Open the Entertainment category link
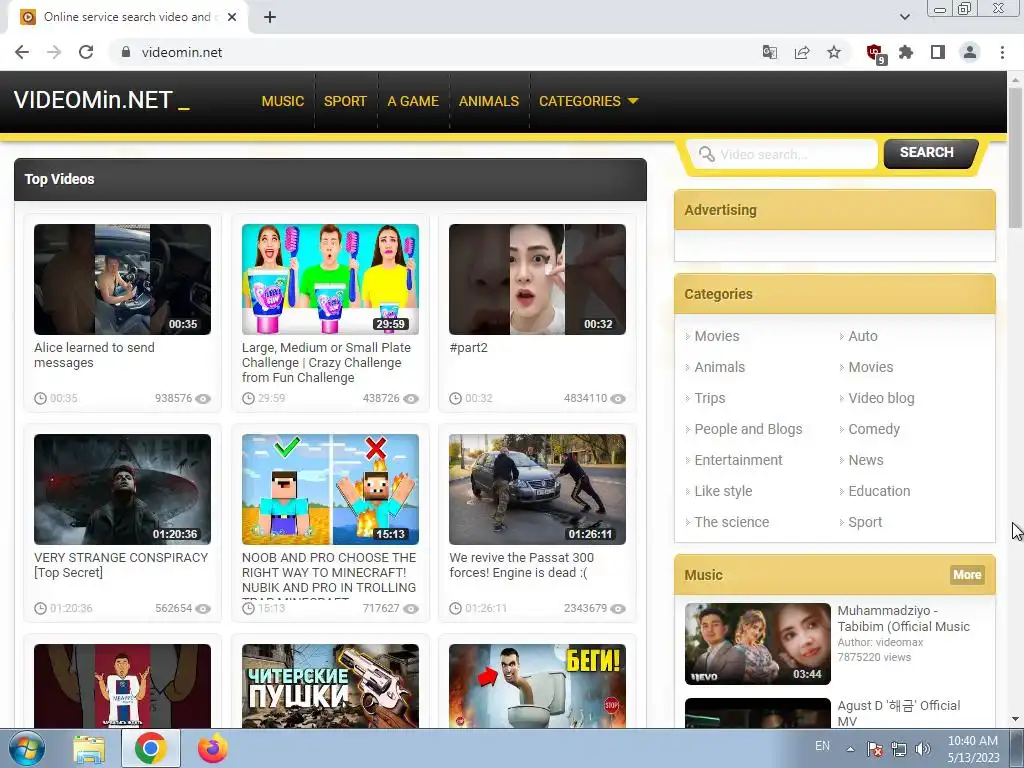This screenshot has height=768, width=1024. pyautogui.click(x=739, y=460)
